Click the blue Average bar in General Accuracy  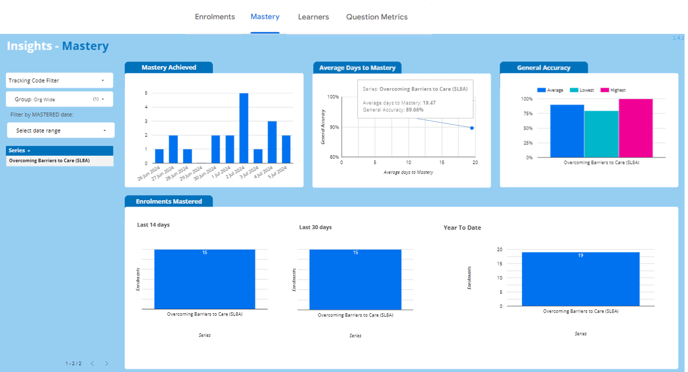(567, 131)
